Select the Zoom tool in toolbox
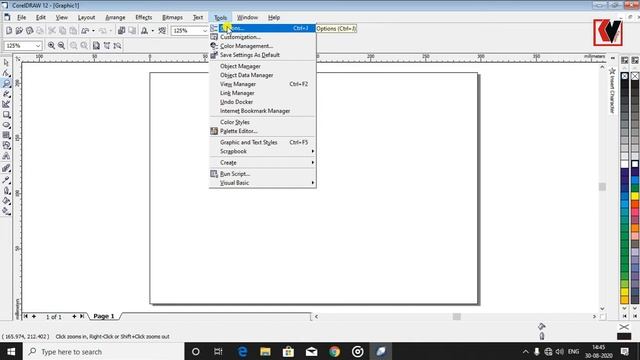This screenshot has width=640, height=360. point(6,83)
